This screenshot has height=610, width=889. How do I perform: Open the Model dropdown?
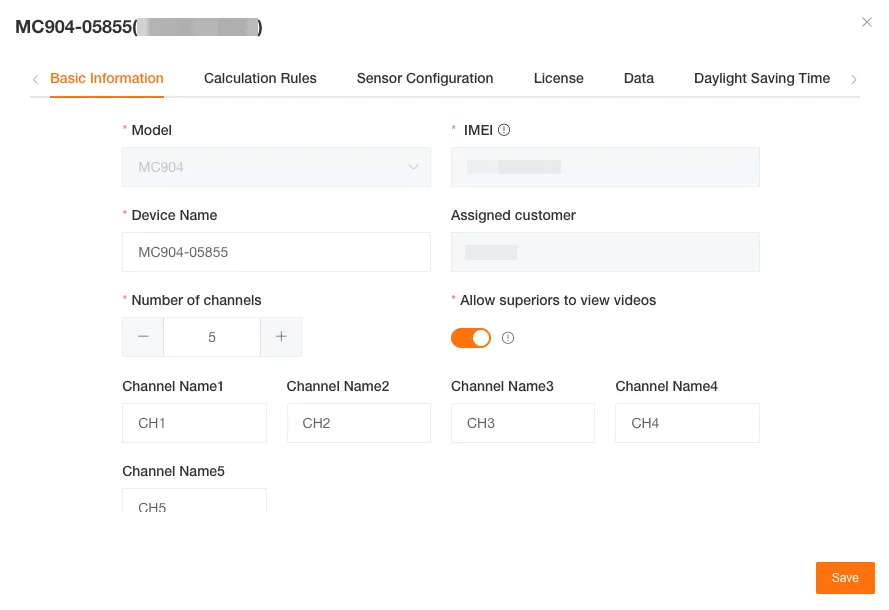(x=276, y=167)
